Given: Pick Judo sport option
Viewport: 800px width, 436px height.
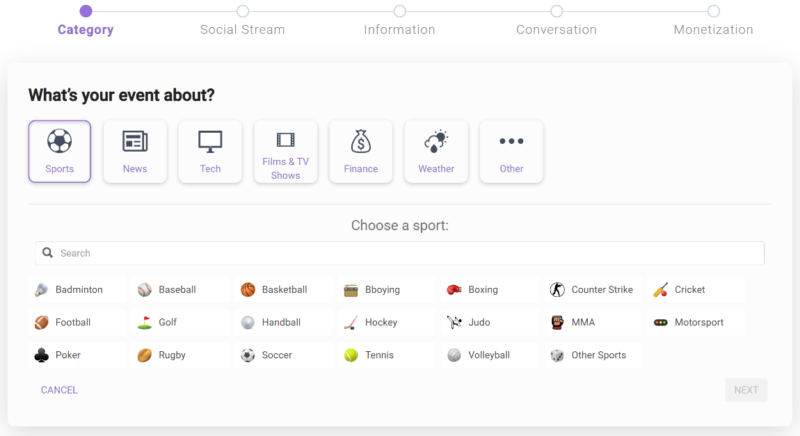Looking at the screenshot, I should tap(490, 322).
